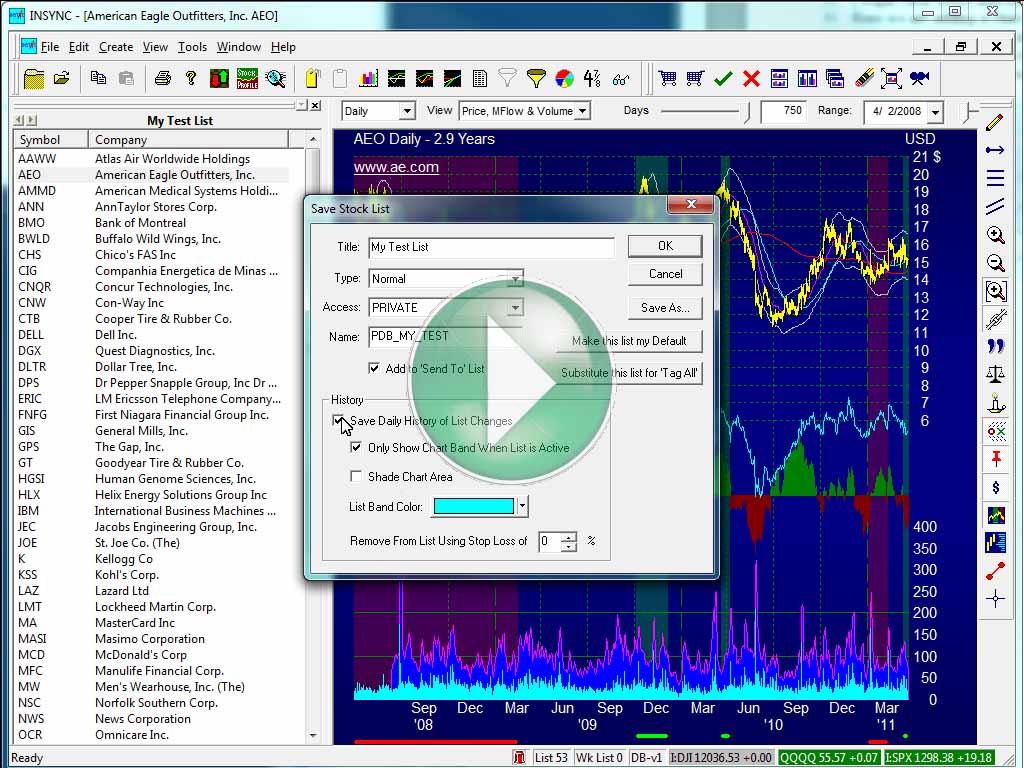Screen dimensions: 1024x768
Task: Click the yellow filter funnel icon
Action: (x=536, y=78)
